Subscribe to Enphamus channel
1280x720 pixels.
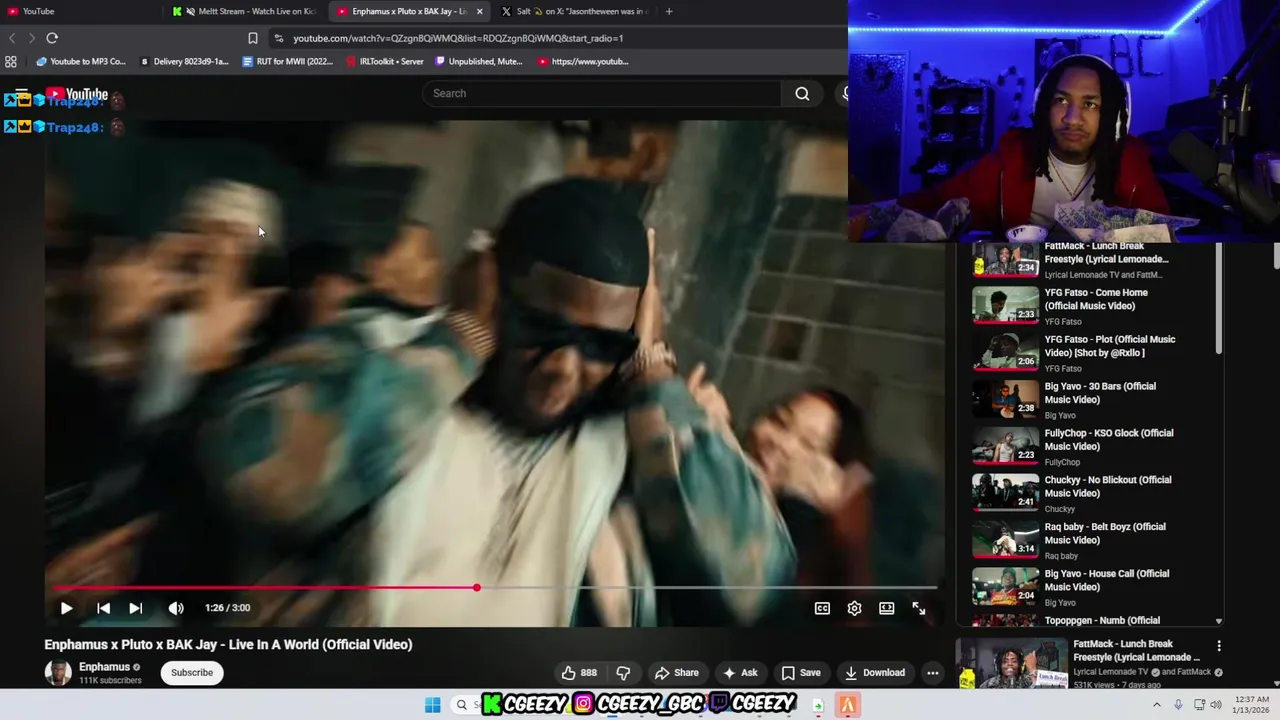192,673
